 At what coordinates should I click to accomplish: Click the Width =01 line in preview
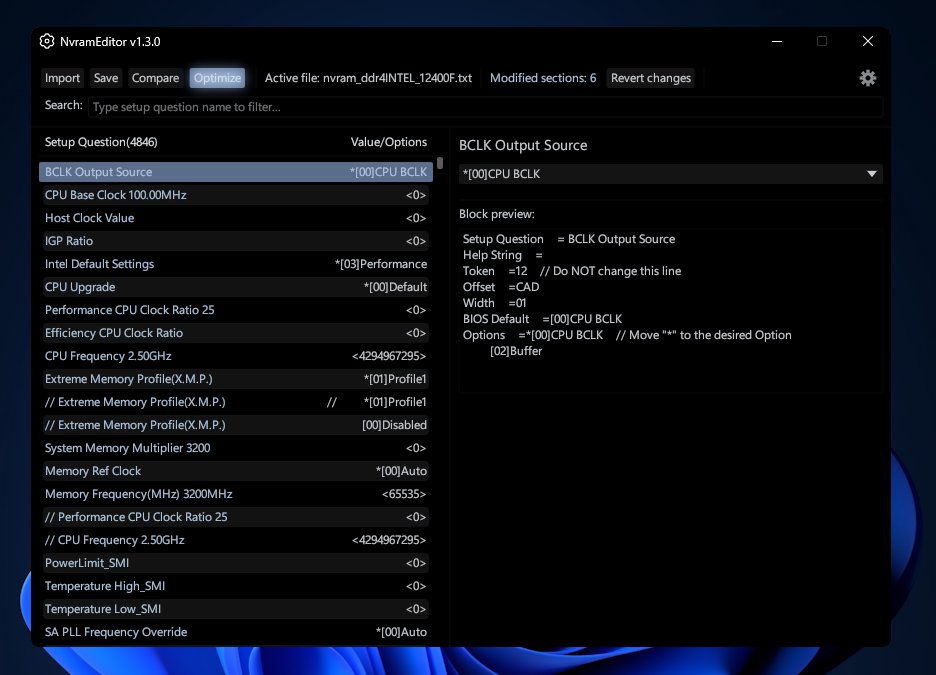pyautogui.click(x=494, y=303)
